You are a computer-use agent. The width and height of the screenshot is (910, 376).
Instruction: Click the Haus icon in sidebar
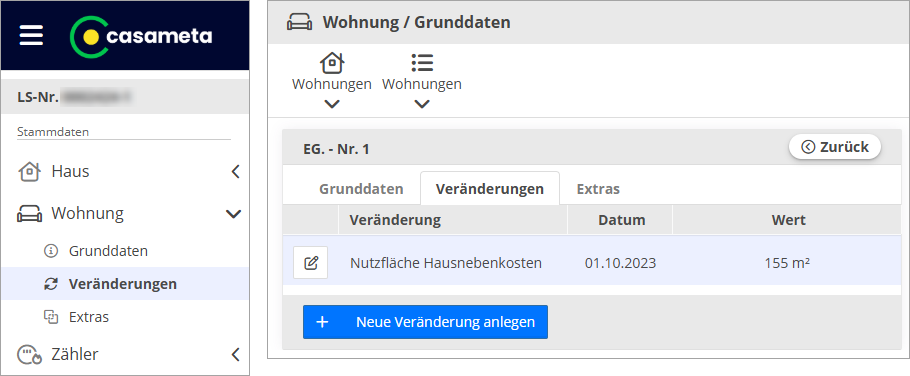(30, 172)
